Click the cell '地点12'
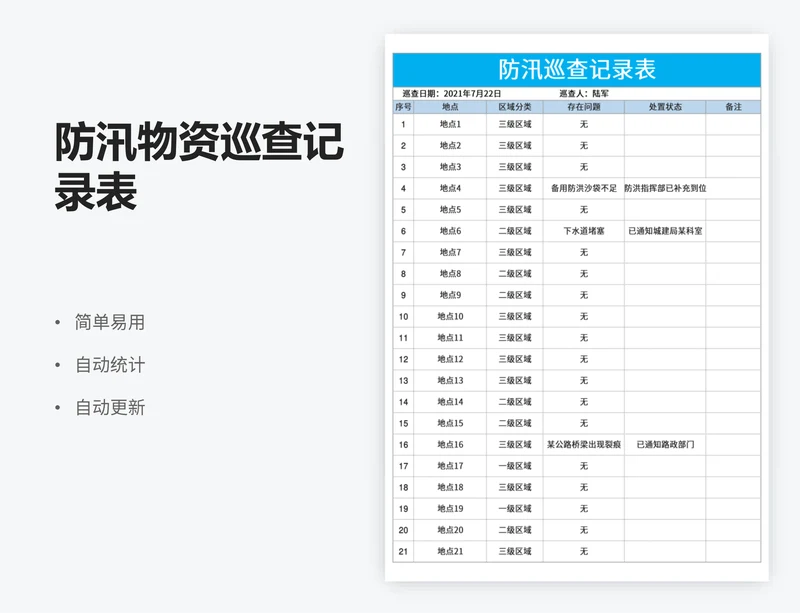 450,359
